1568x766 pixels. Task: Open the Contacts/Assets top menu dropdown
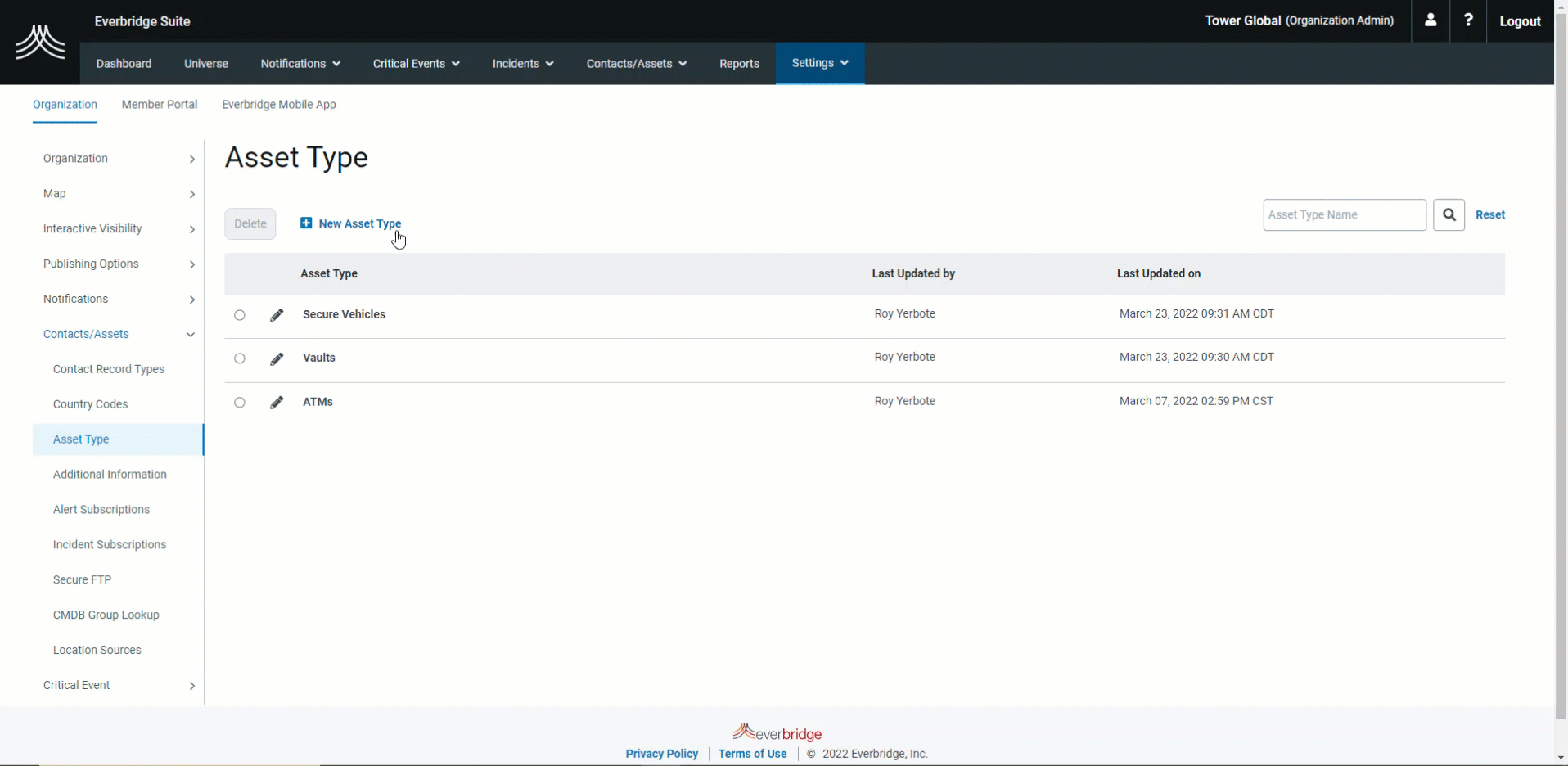[636, 64]
